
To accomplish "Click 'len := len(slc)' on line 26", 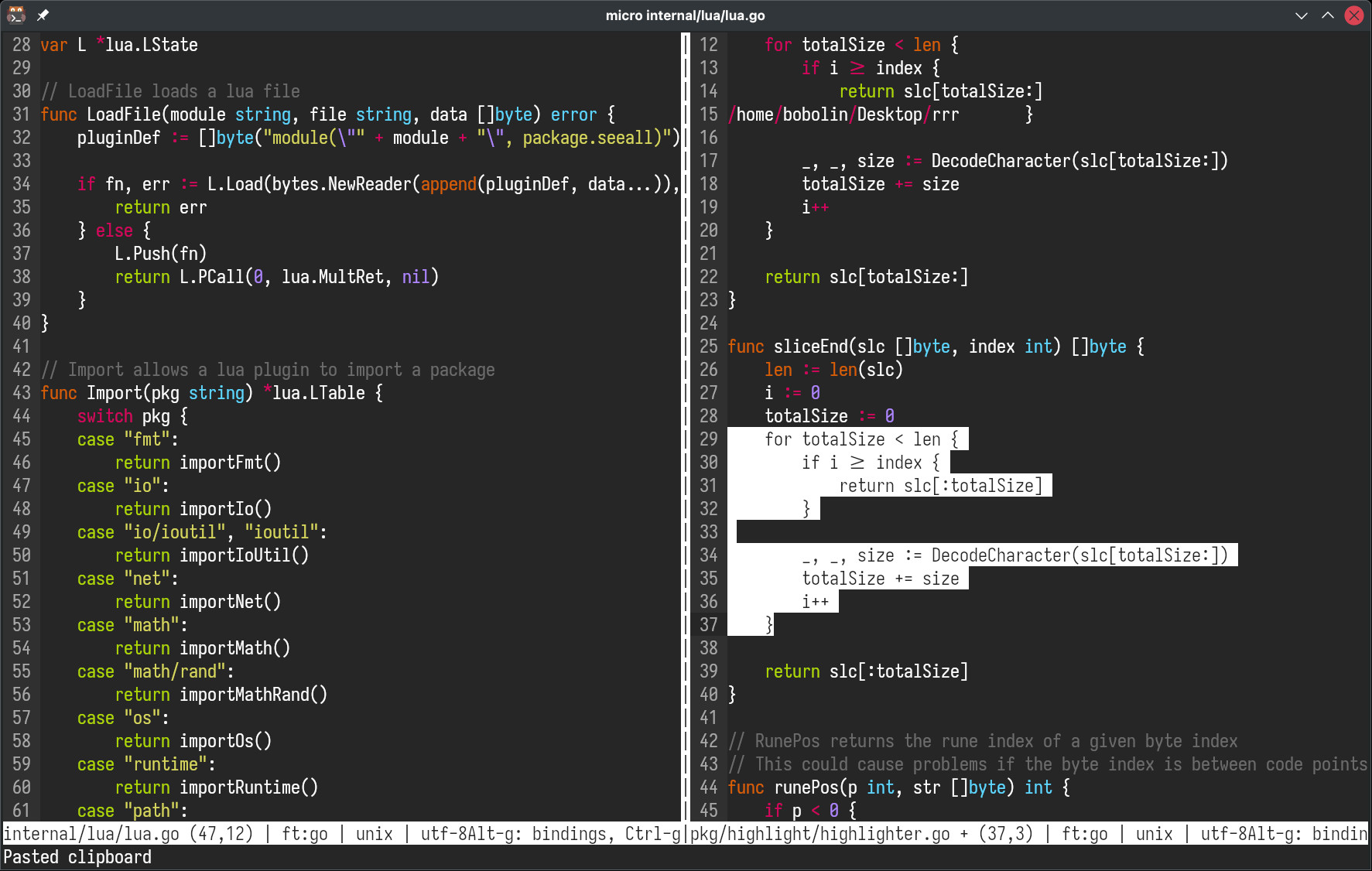I will click(834, 370).
